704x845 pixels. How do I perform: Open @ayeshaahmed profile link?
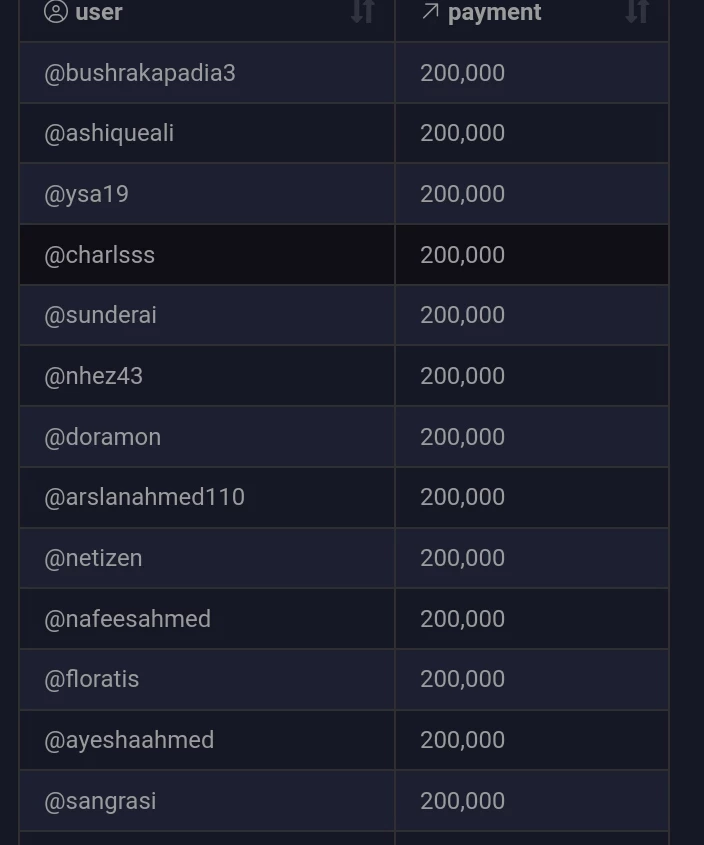[x=129, y=740]
